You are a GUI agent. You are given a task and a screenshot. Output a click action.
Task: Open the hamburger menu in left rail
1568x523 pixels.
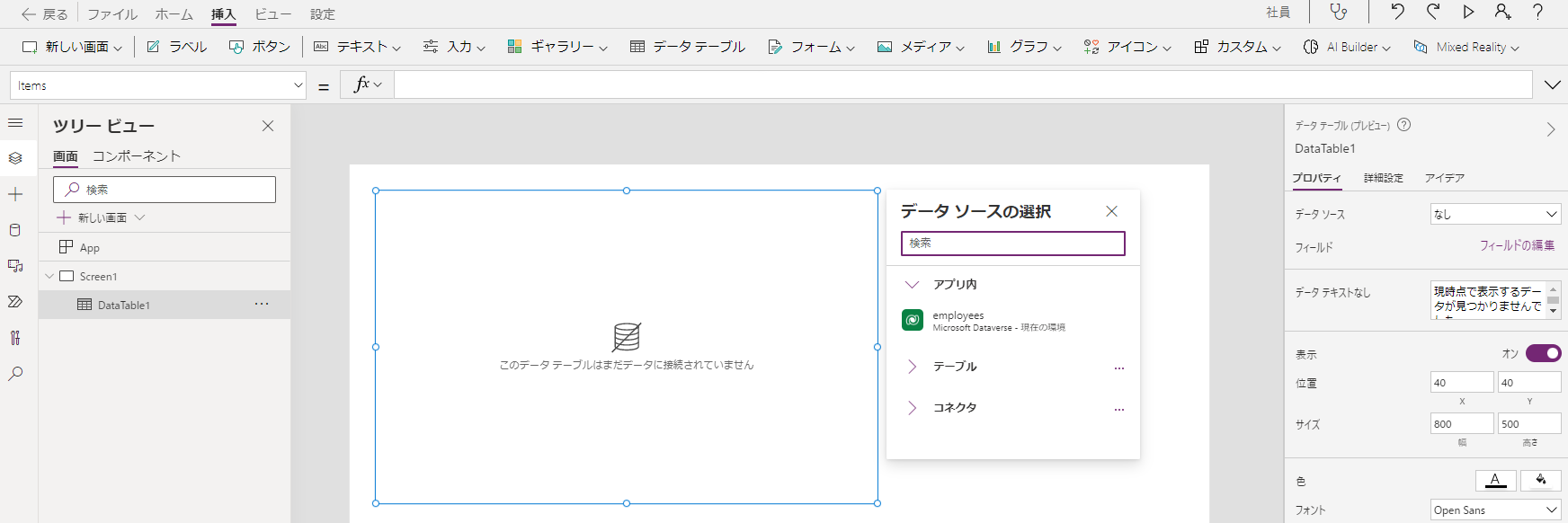(15, 122)
